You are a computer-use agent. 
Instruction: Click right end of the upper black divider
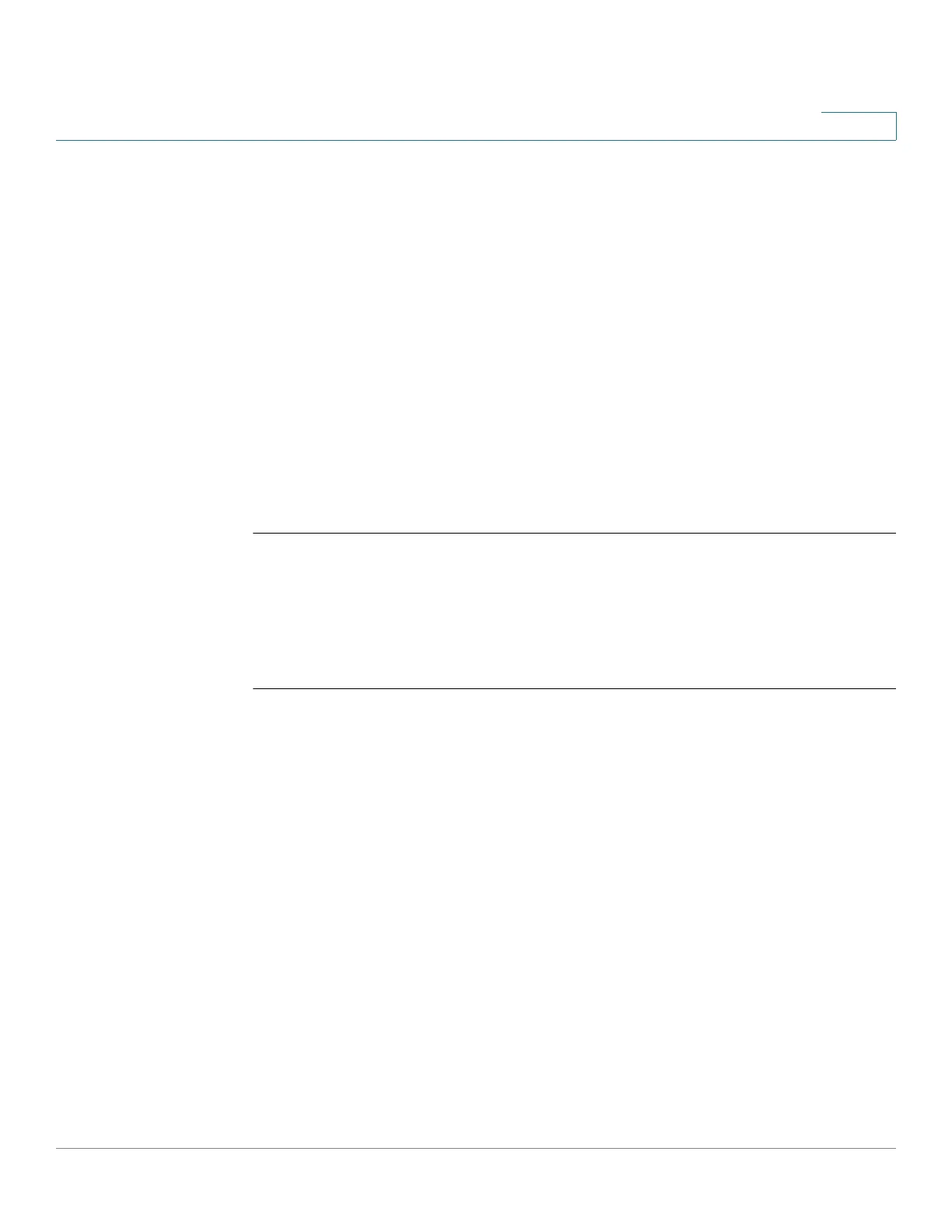point(893,533)
